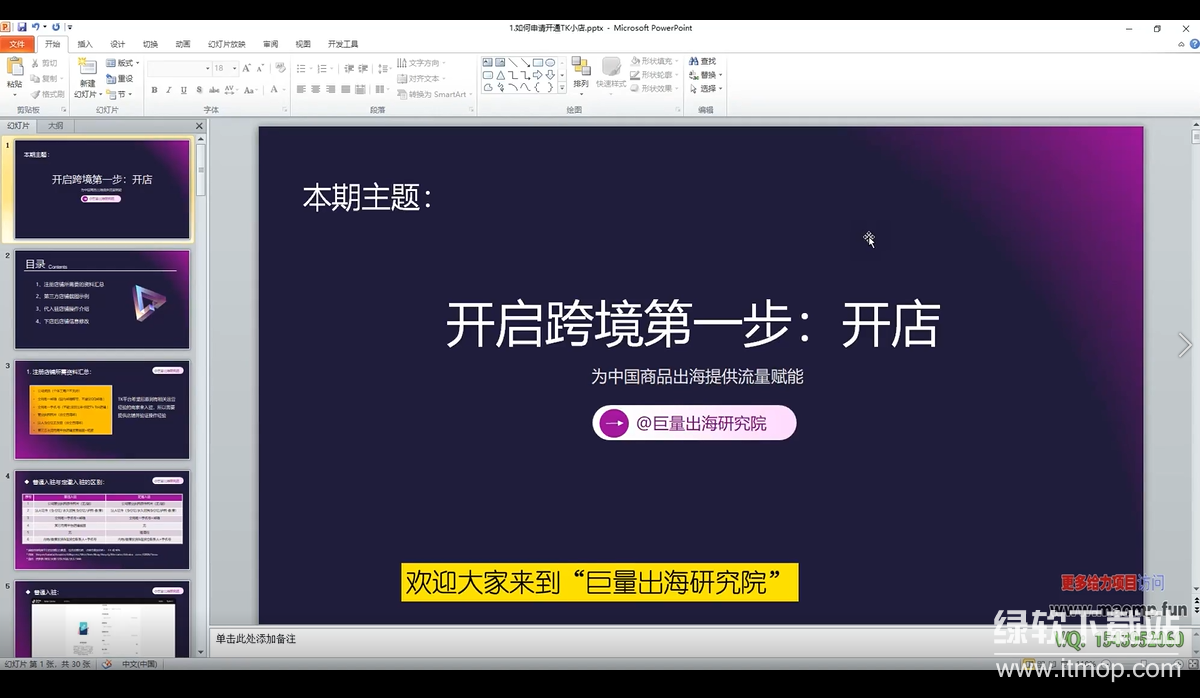Open the 排列 arrange tool
1200x698 pixels.
[581, 70]
